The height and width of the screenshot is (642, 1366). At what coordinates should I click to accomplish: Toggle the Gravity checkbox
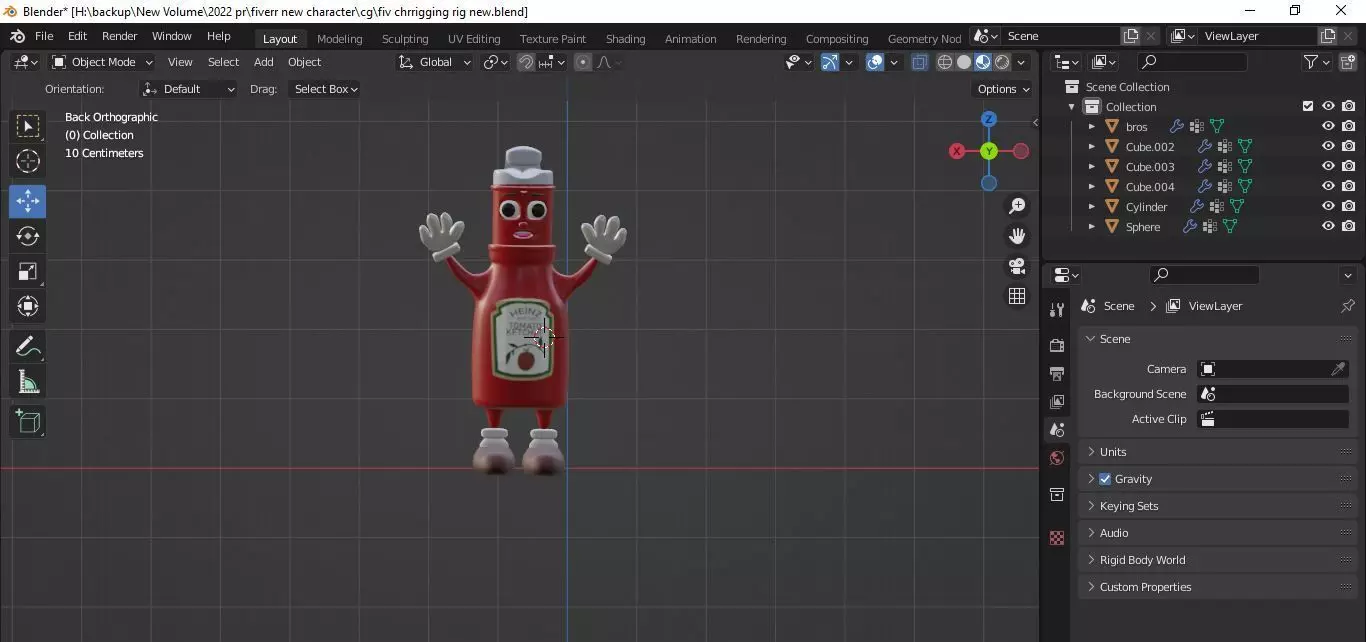point(1105,479)
